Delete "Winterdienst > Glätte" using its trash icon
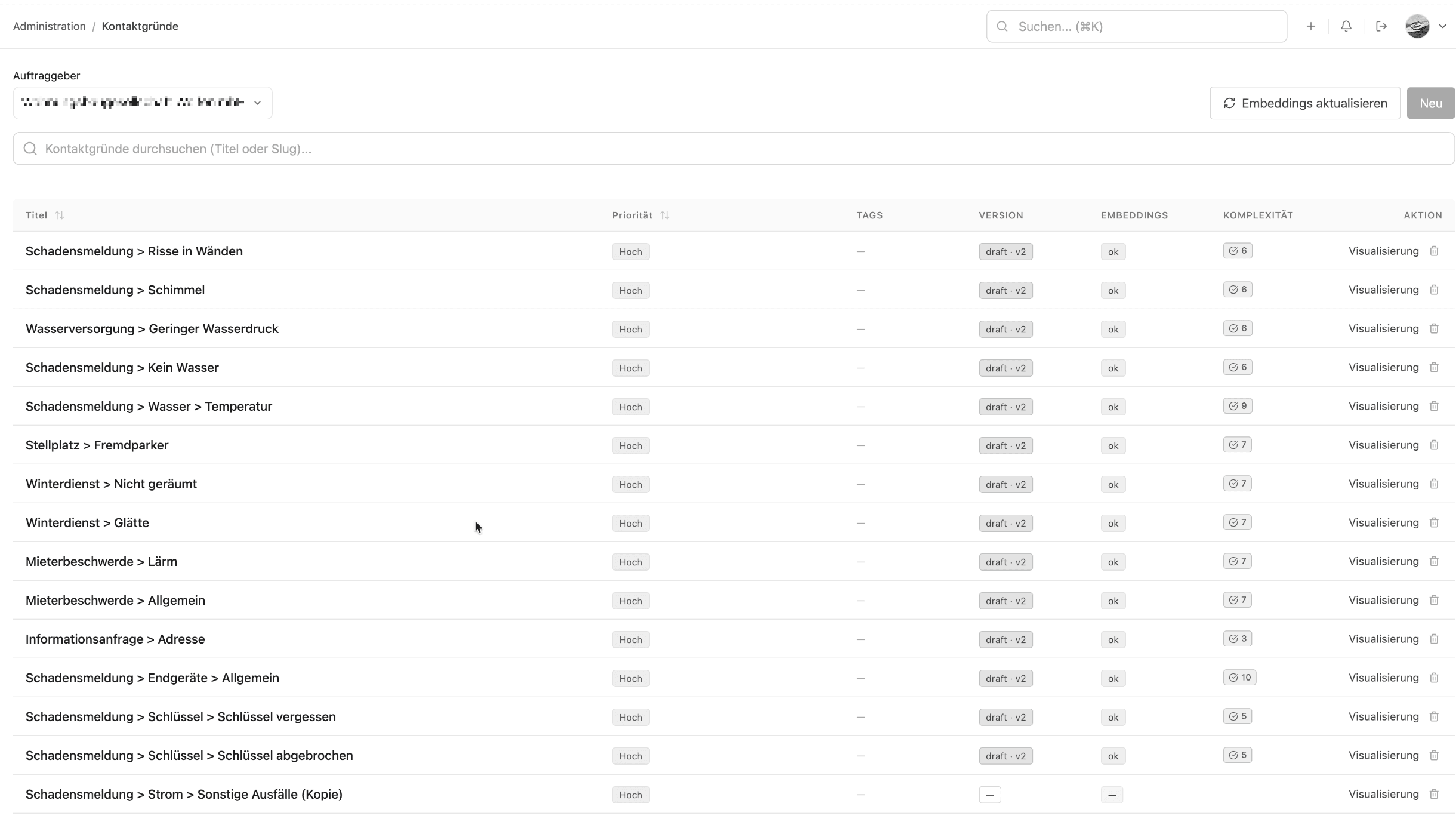The height and width of the screenshot is (819, 1456). (1435, 522)
